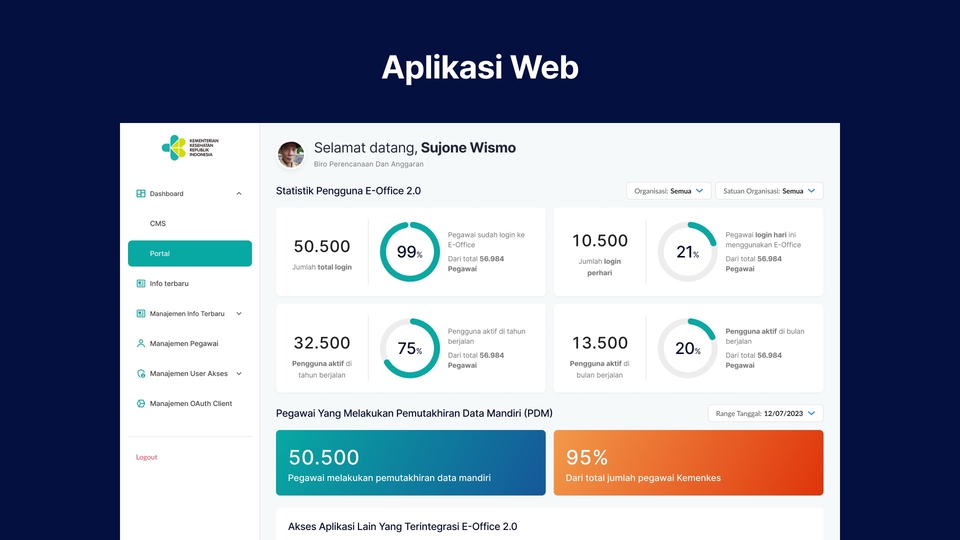The width and height of the screenshot is (960, 540).
Task: Expand the Manajemen User Akses chevron
Action: click(x=238, y=374)
